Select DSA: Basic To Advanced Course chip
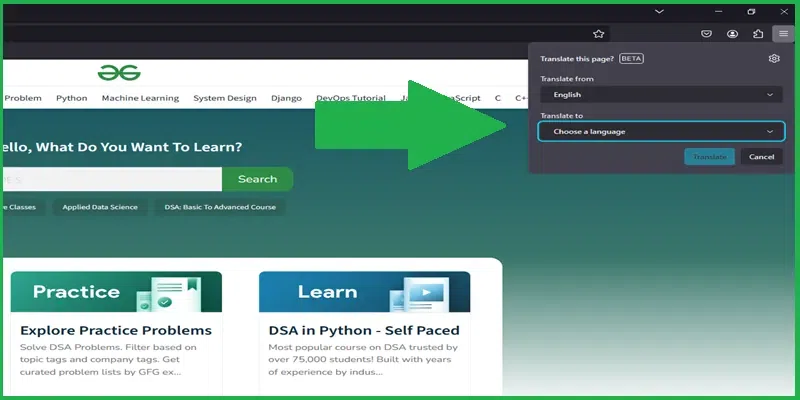This screenshot has width=800, height=400. [x=220, y=207]
